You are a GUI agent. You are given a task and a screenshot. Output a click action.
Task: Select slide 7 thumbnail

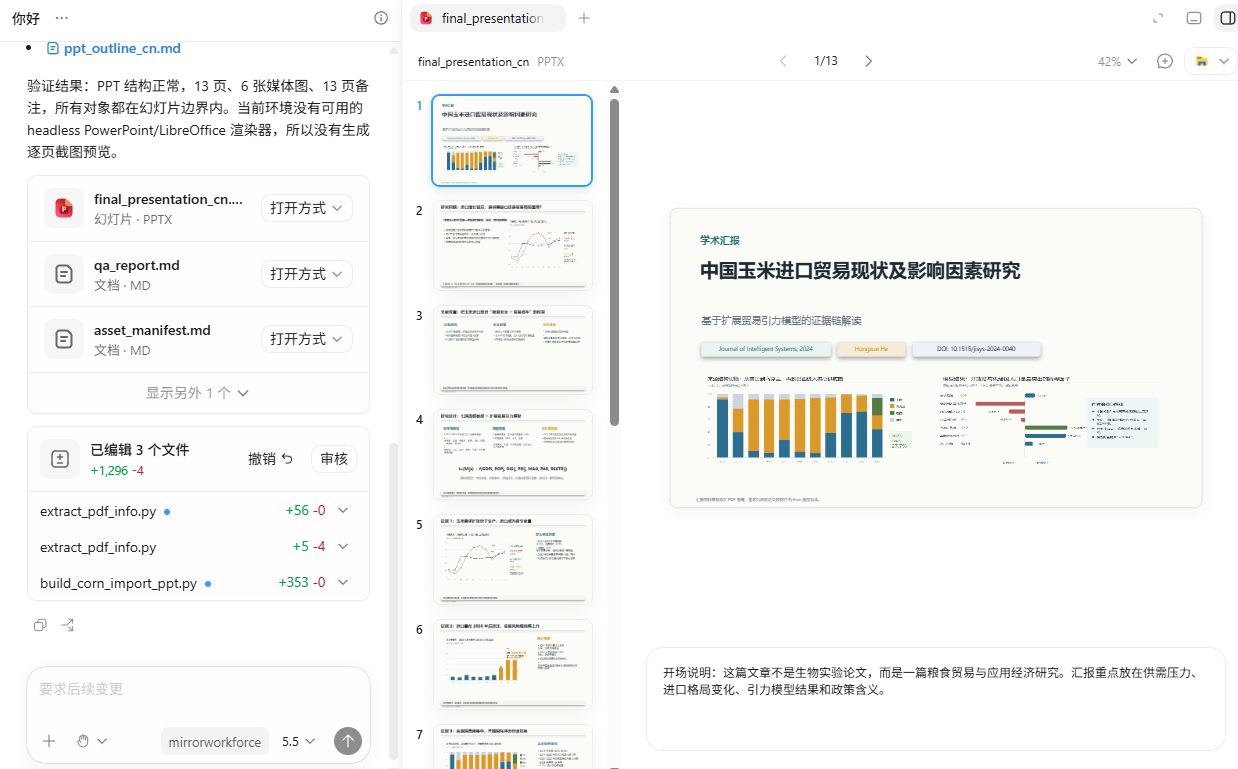pos(512,747)
